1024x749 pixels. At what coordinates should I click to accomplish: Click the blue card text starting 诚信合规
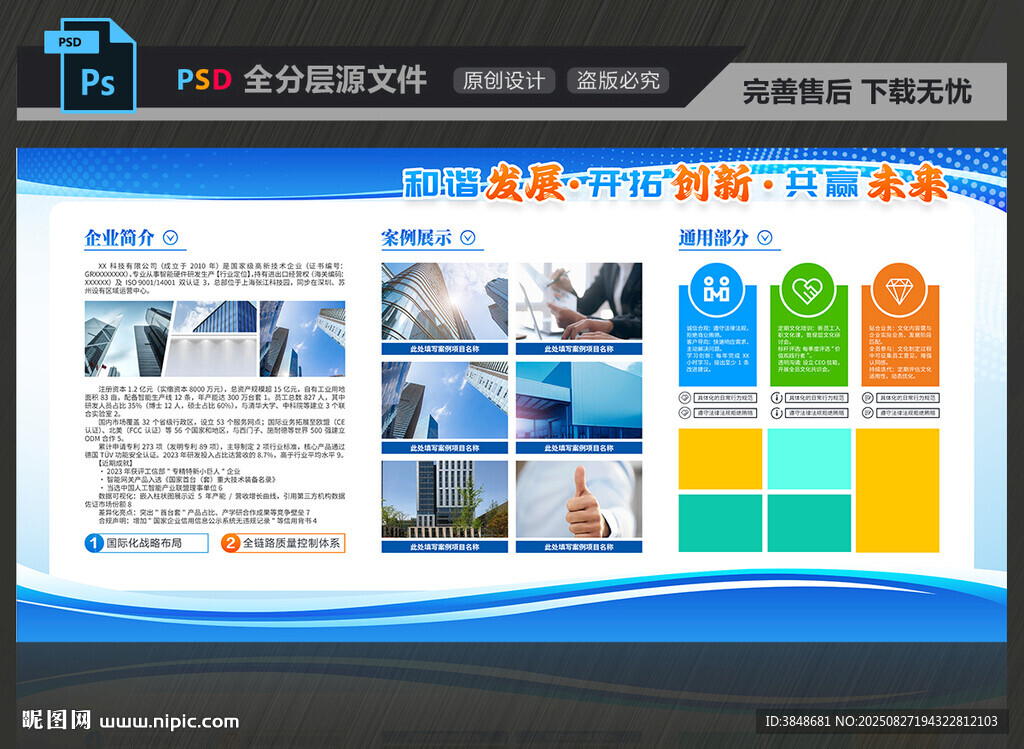tap(717, 349)
